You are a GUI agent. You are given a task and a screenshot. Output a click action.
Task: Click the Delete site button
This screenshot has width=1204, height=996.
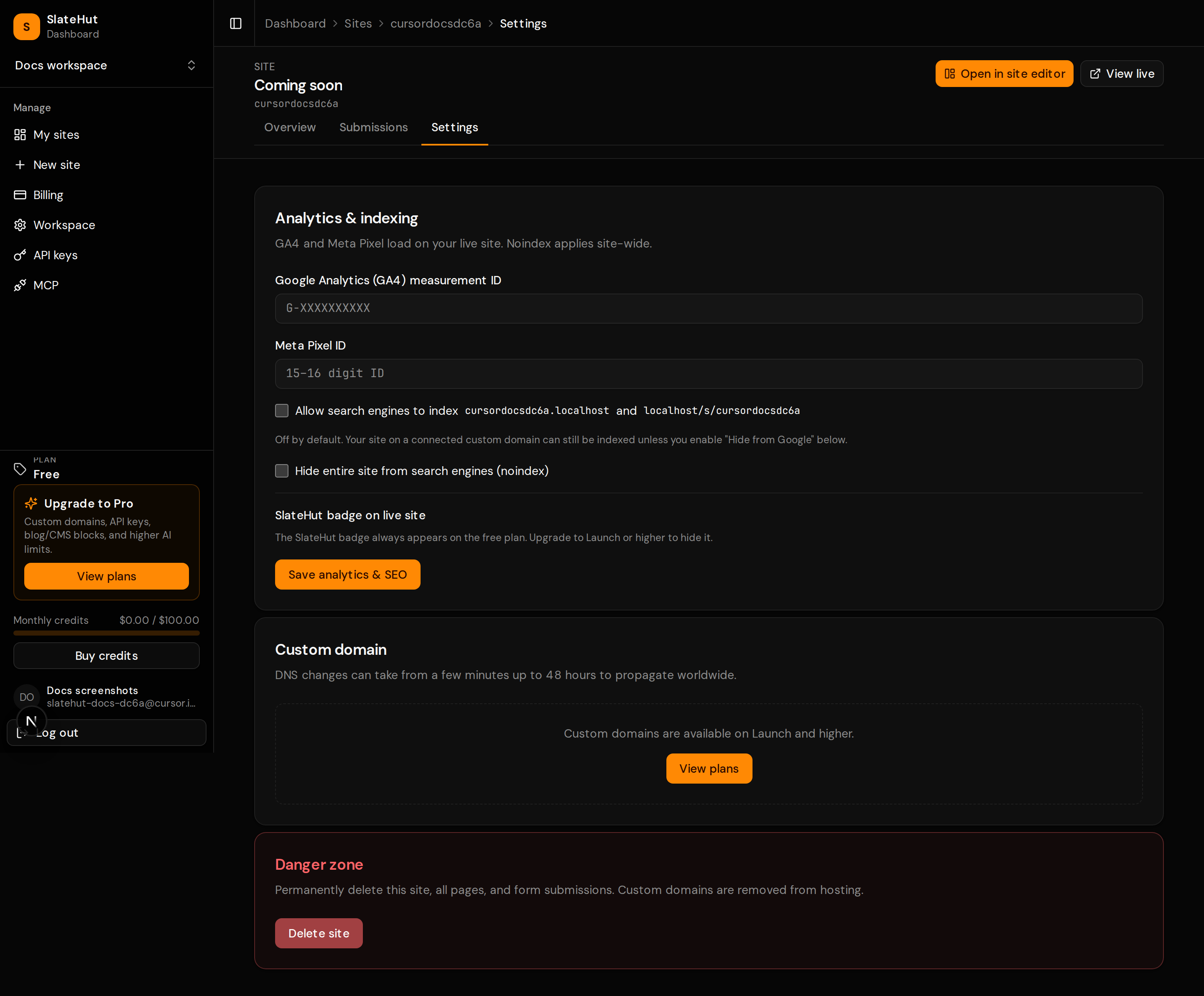click(x=319, y=934)
